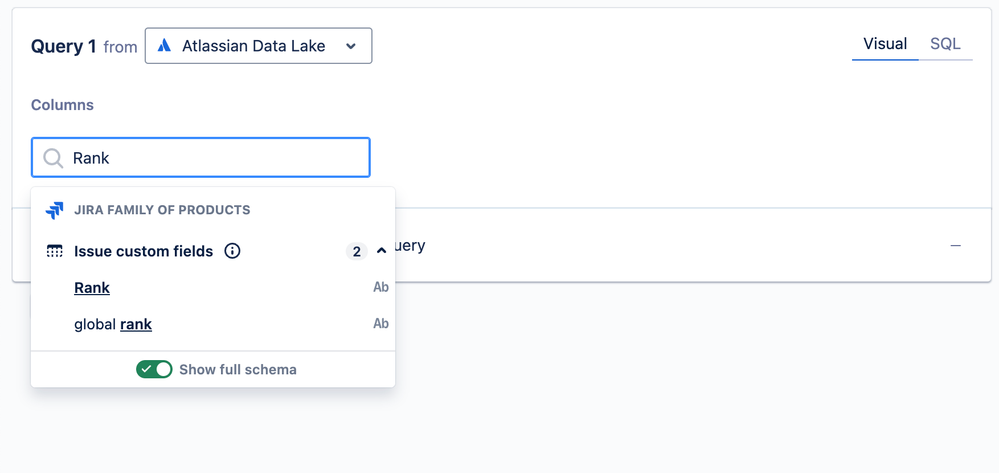Click the Atlassian logo in the data source selector

tap(165, 46)
